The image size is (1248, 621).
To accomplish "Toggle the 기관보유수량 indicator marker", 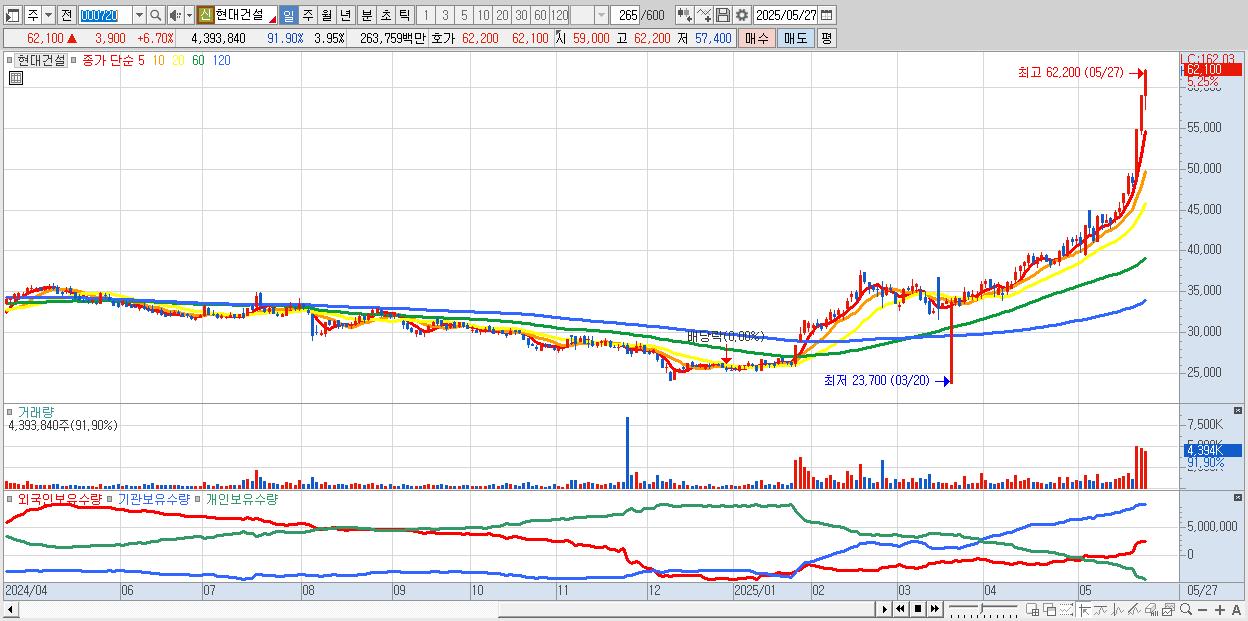I will 111,498.
